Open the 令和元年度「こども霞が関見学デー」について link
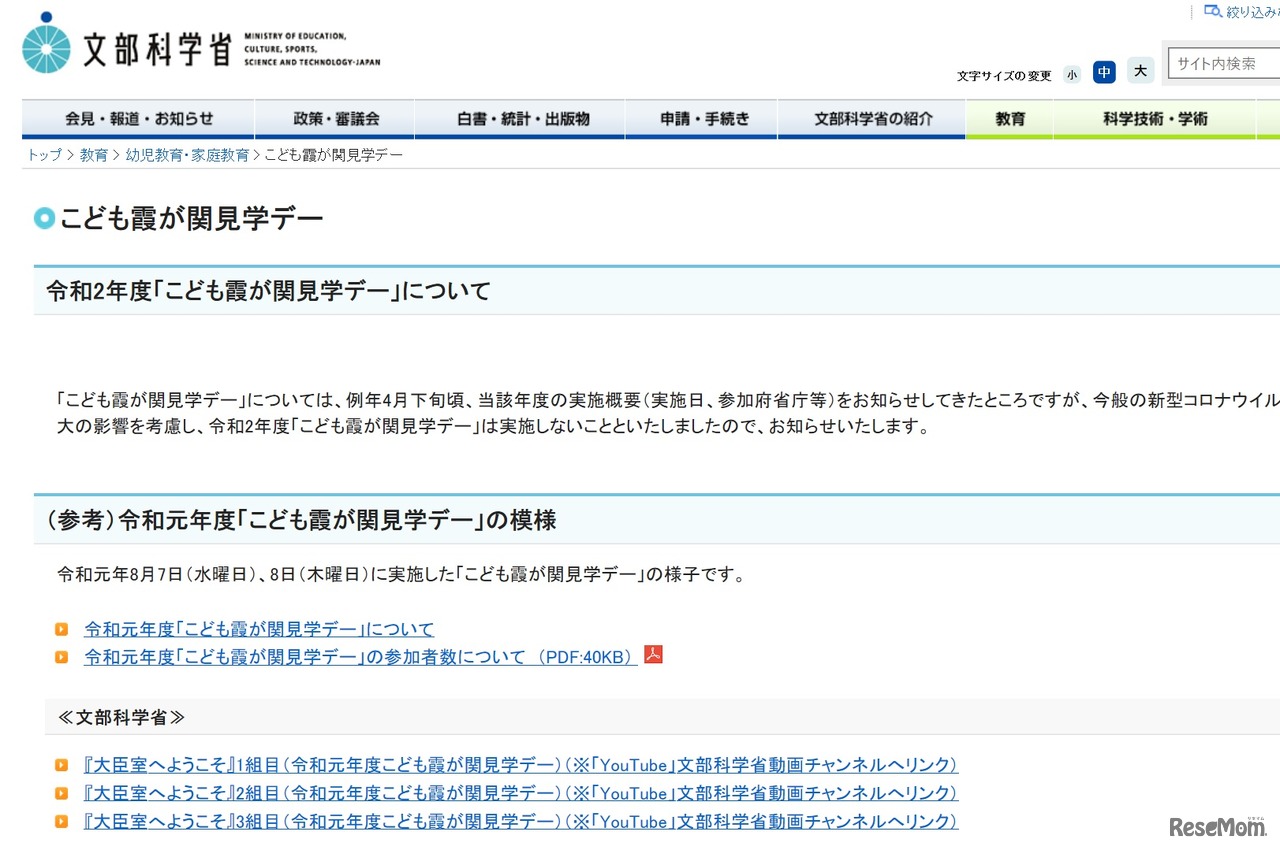The image size is (1280, 850). pos(256,629)
